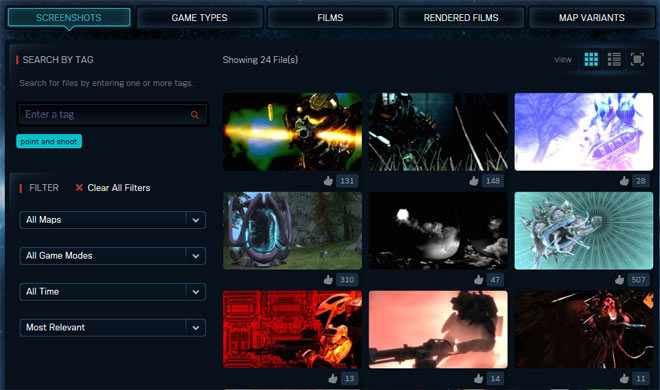Click the 'SEARCH BY TAG' heading
This screenshot has height=390, width=660.
(58, 60)
